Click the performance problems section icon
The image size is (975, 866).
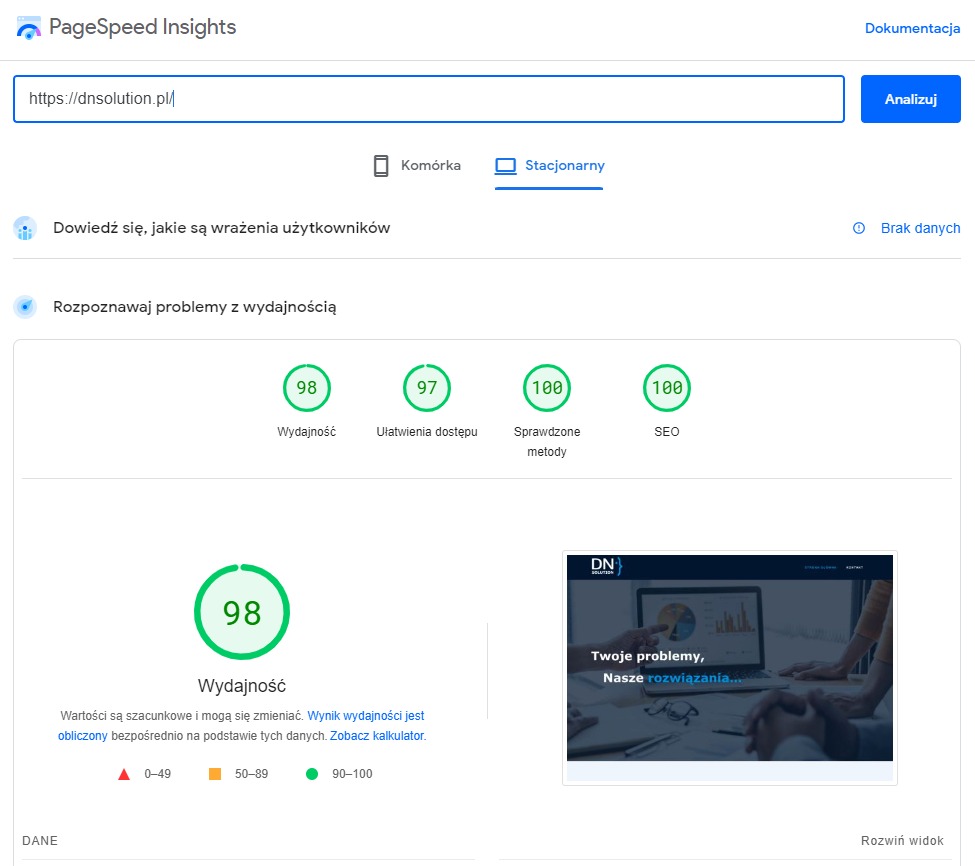pyautogui.click(x=24, y=307)
